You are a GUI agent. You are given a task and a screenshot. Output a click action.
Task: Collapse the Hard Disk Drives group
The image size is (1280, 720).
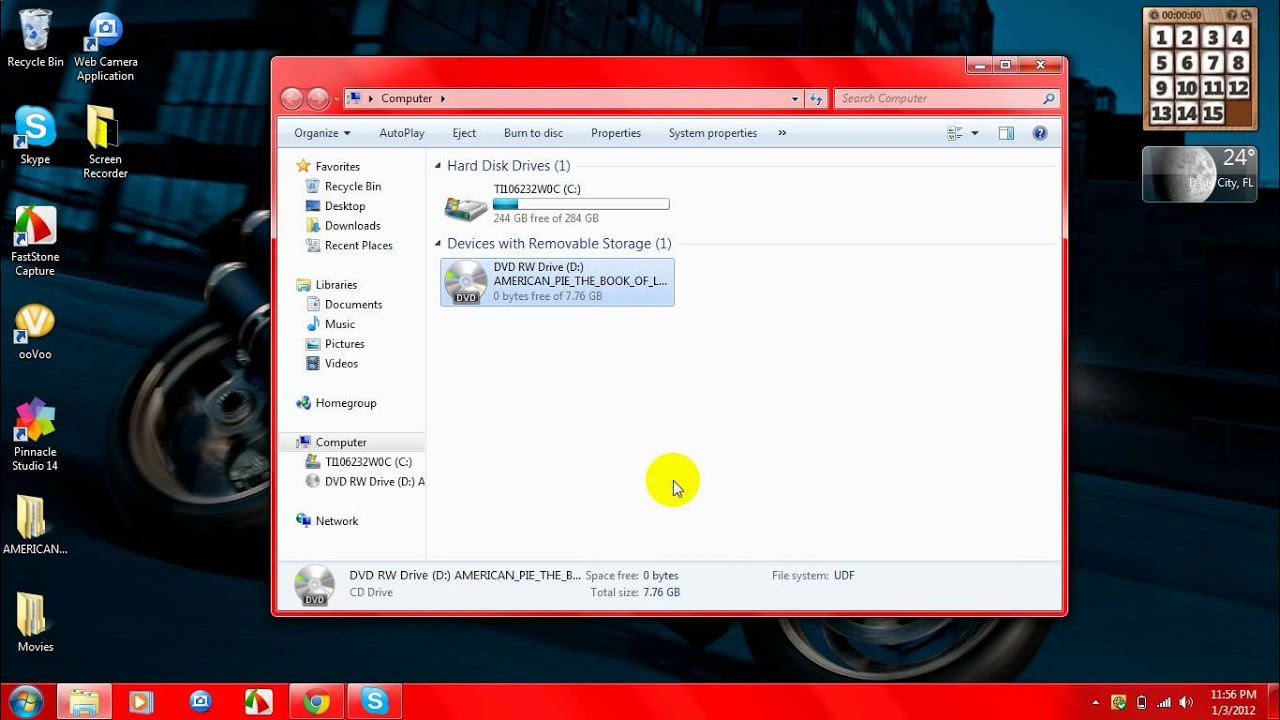[x=438, y=166]
